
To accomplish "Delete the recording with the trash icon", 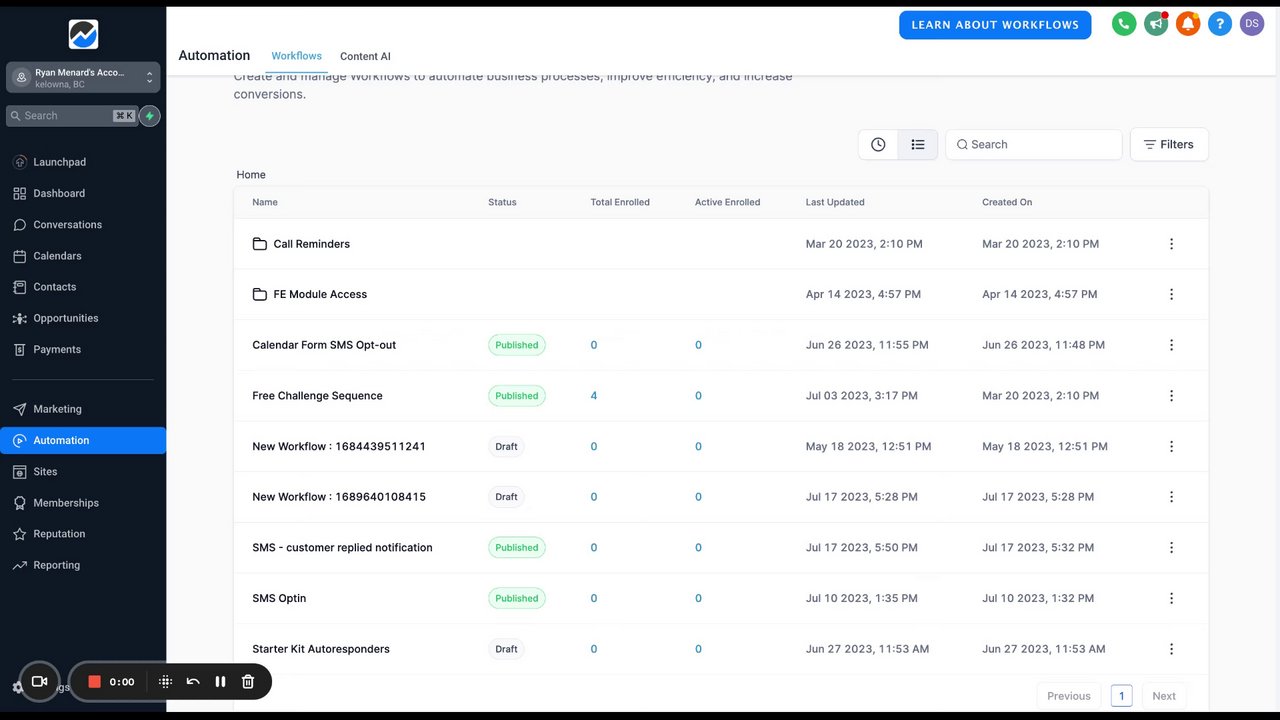I will click(x=248, y=682).
